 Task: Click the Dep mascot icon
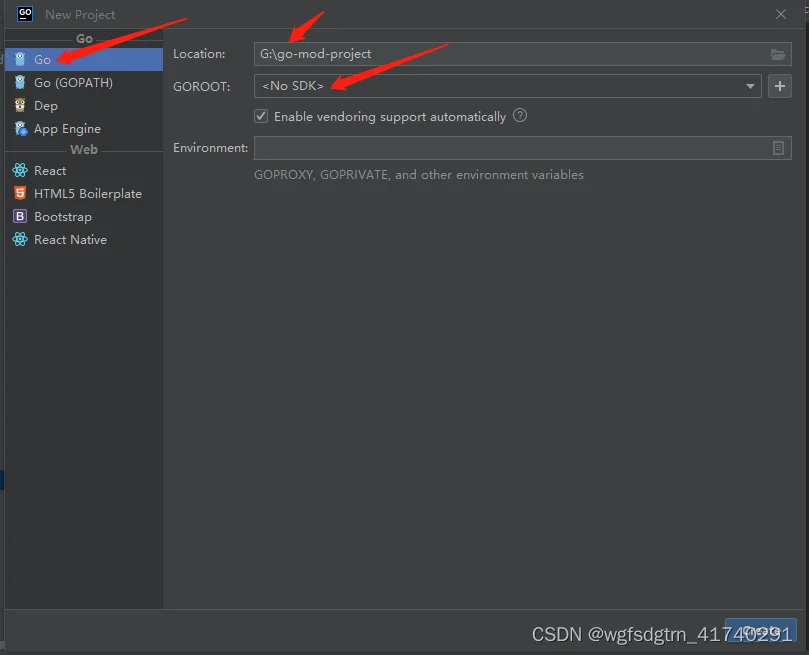(20, 106)
